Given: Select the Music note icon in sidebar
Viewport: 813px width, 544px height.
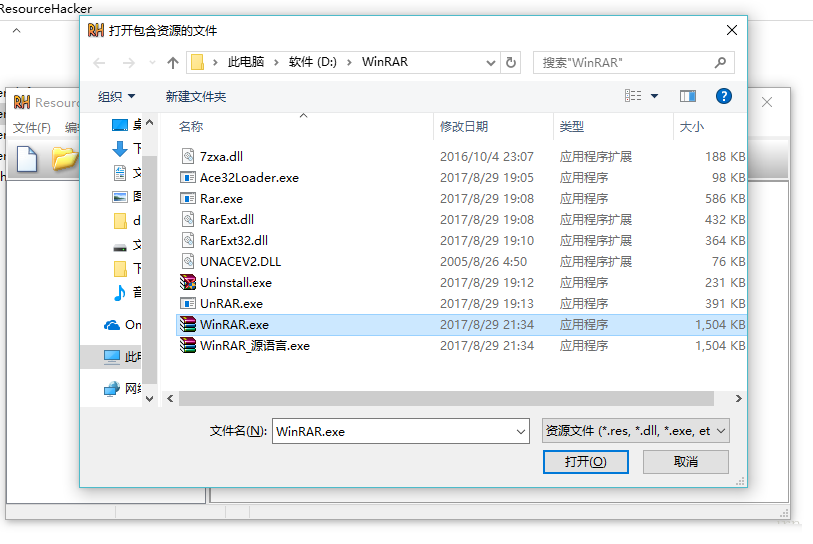Looking at the screenshot, I should pos(120,293).
